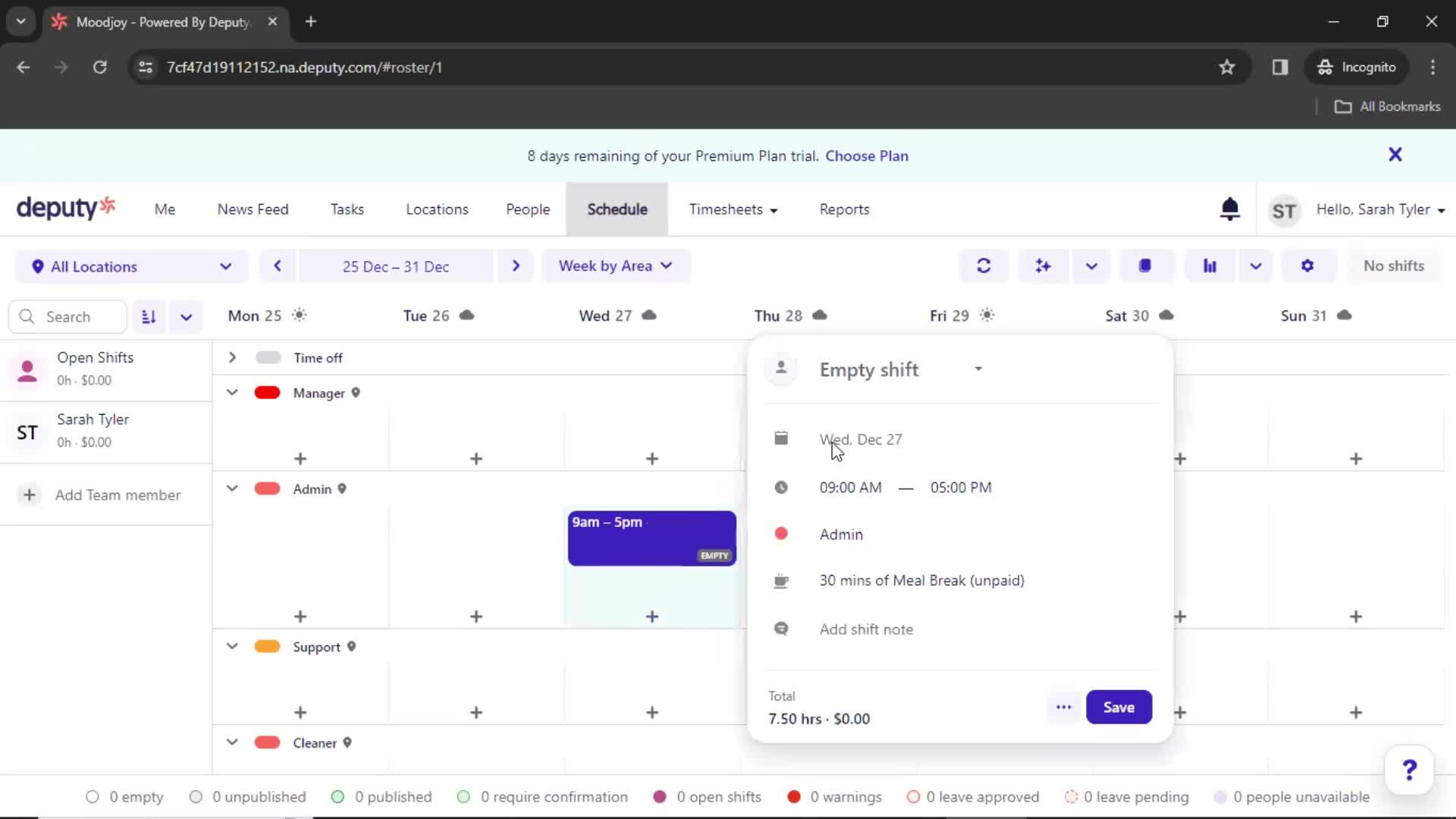Click Choose Plan upgrade link
Screen dimensions: 1456x819
pos(866,155)
